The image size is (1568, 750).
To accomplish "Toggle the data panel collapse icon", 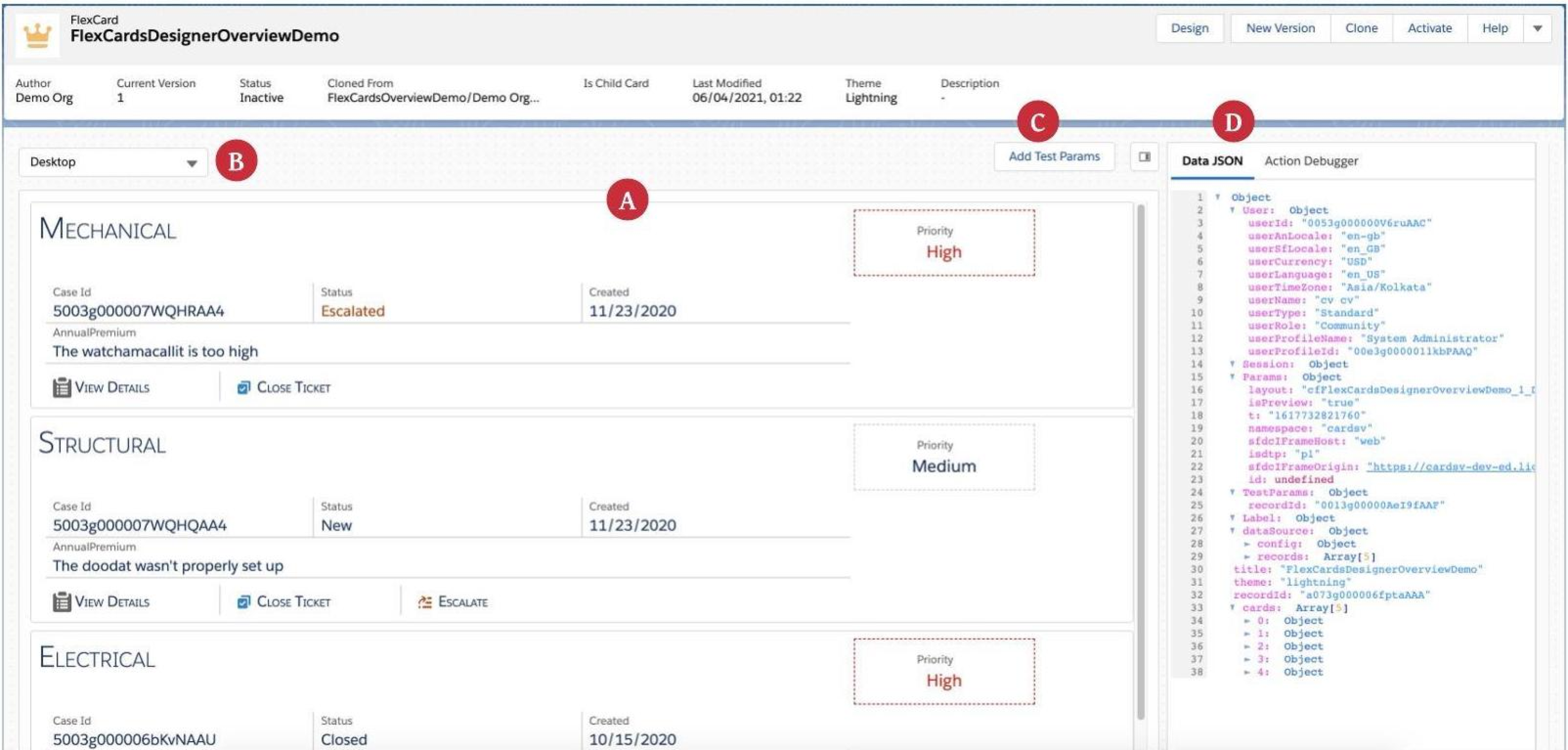I will tap(1144, 157).
